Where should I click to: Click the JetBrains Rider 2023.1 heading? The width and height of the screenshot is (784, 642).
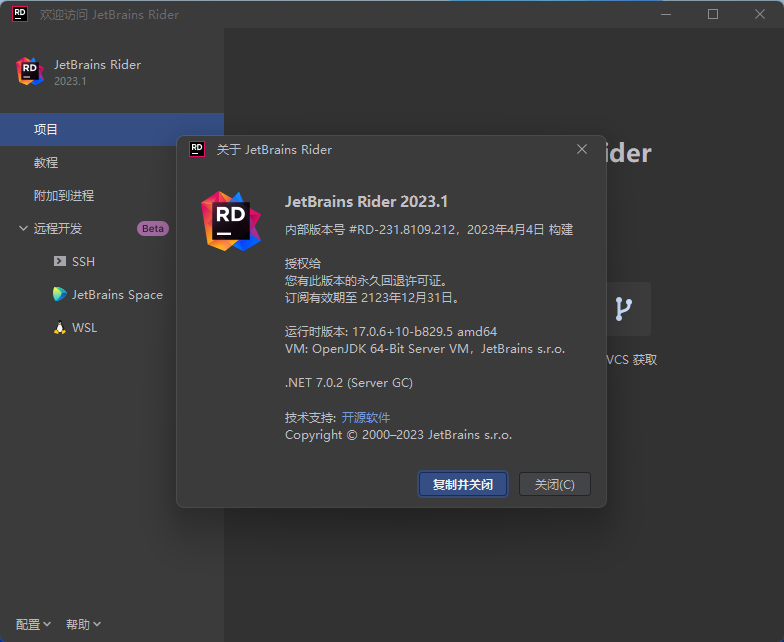(x=366, y=202)
